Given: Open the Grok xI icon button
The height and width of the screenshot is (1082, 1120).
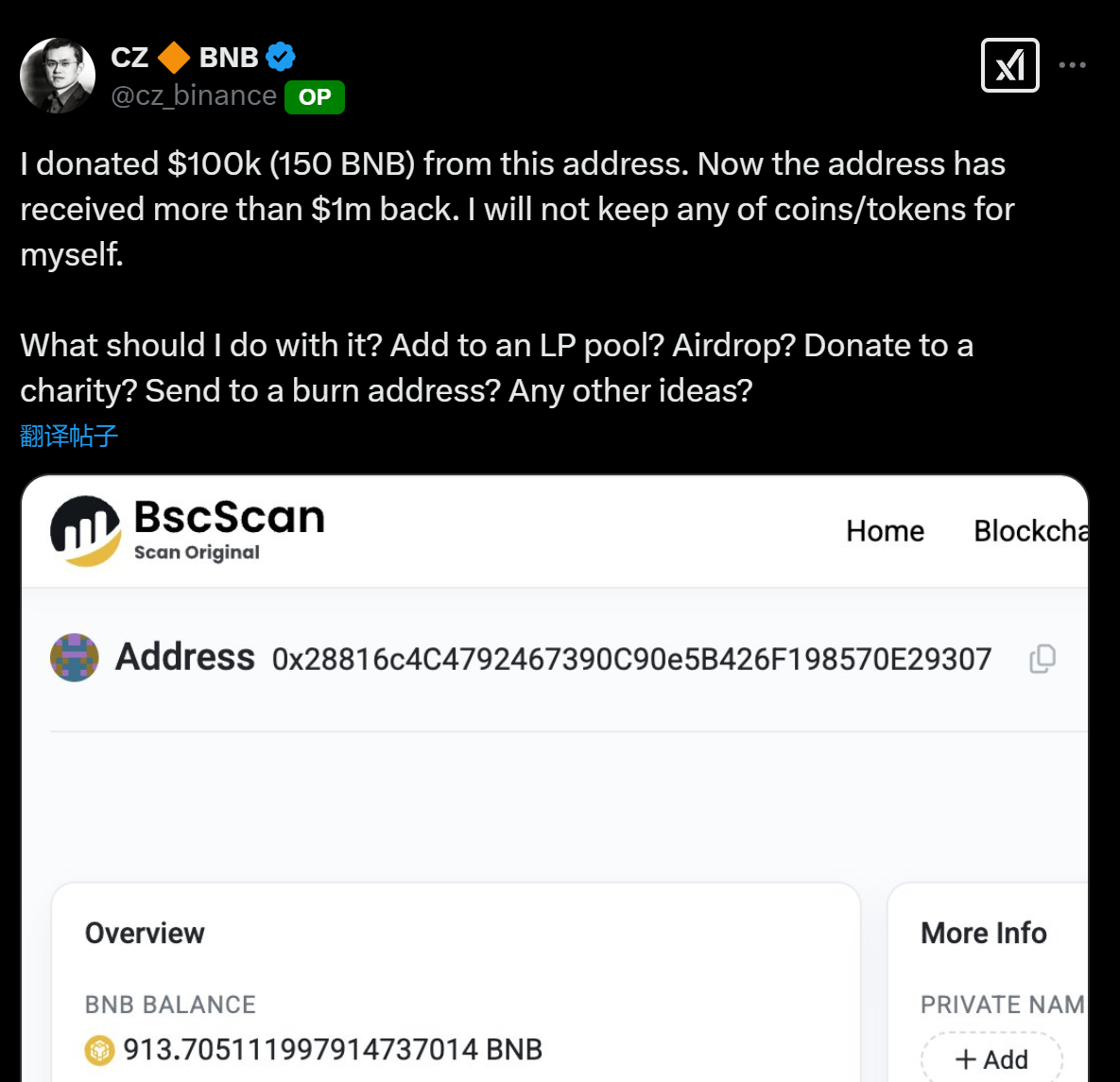Looking at the screenshot, I should click(x=1009, y=65).
